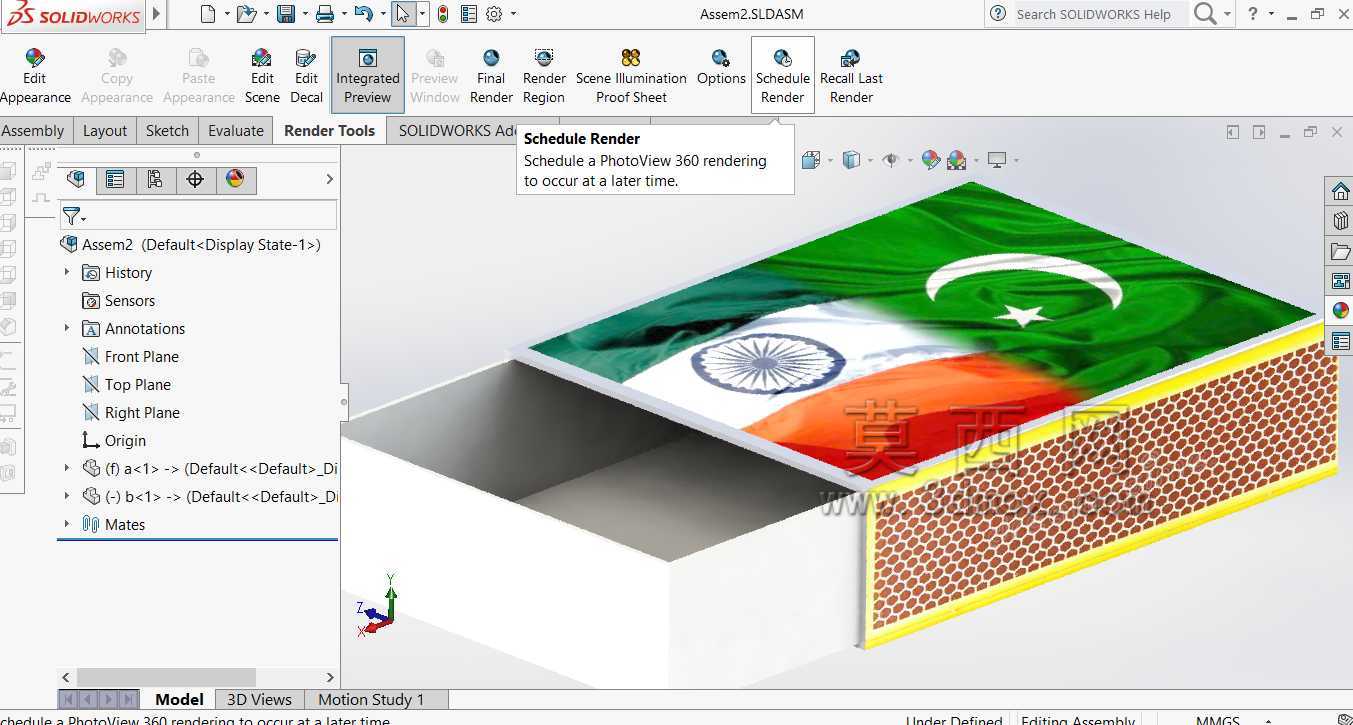Select the Render Region tool
The image size is (1353, 725).
pos(544,76)
